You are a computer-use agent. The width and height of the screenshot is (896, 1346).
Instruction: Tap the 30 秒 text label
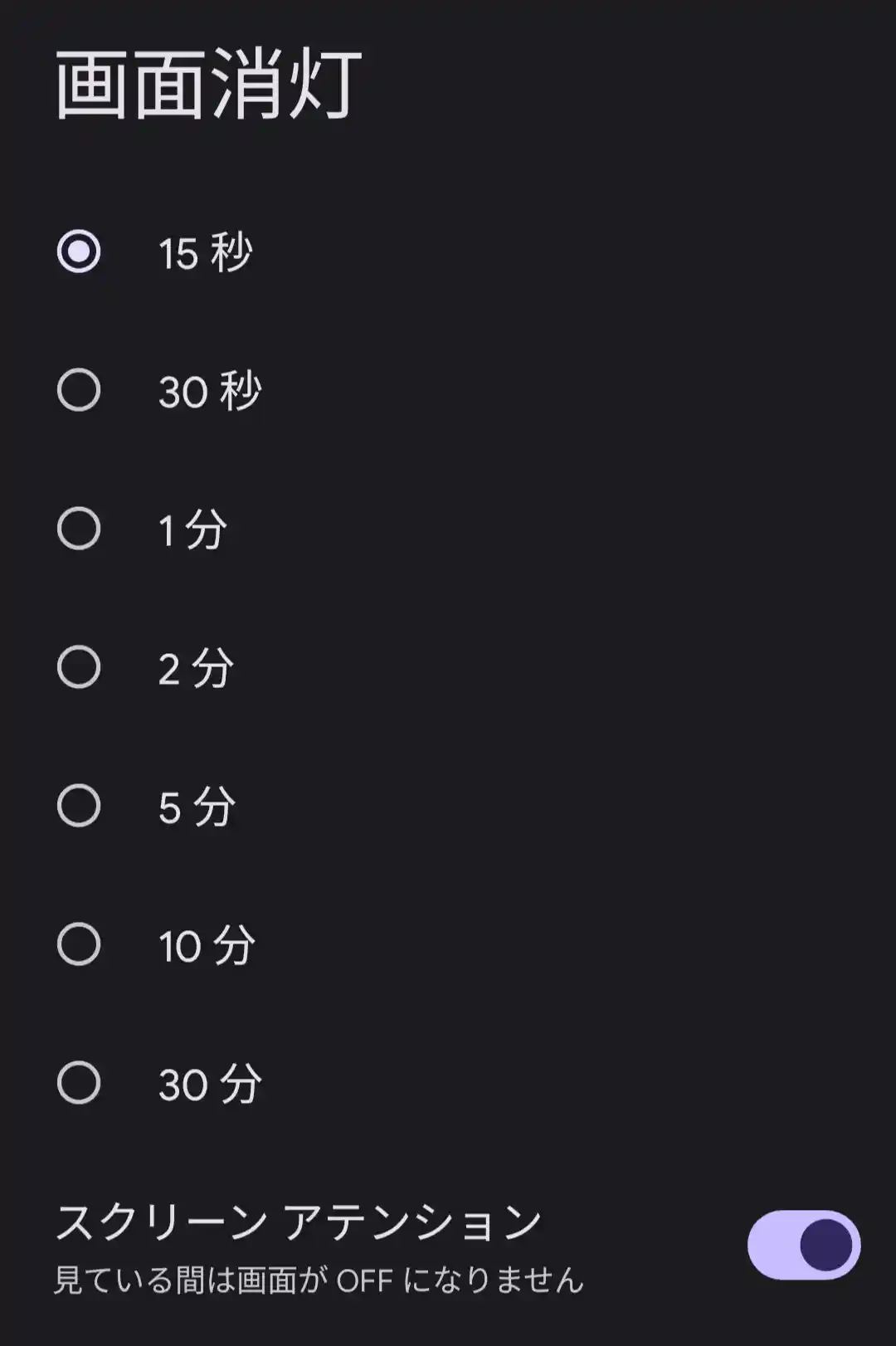click(x=210, y=391)
